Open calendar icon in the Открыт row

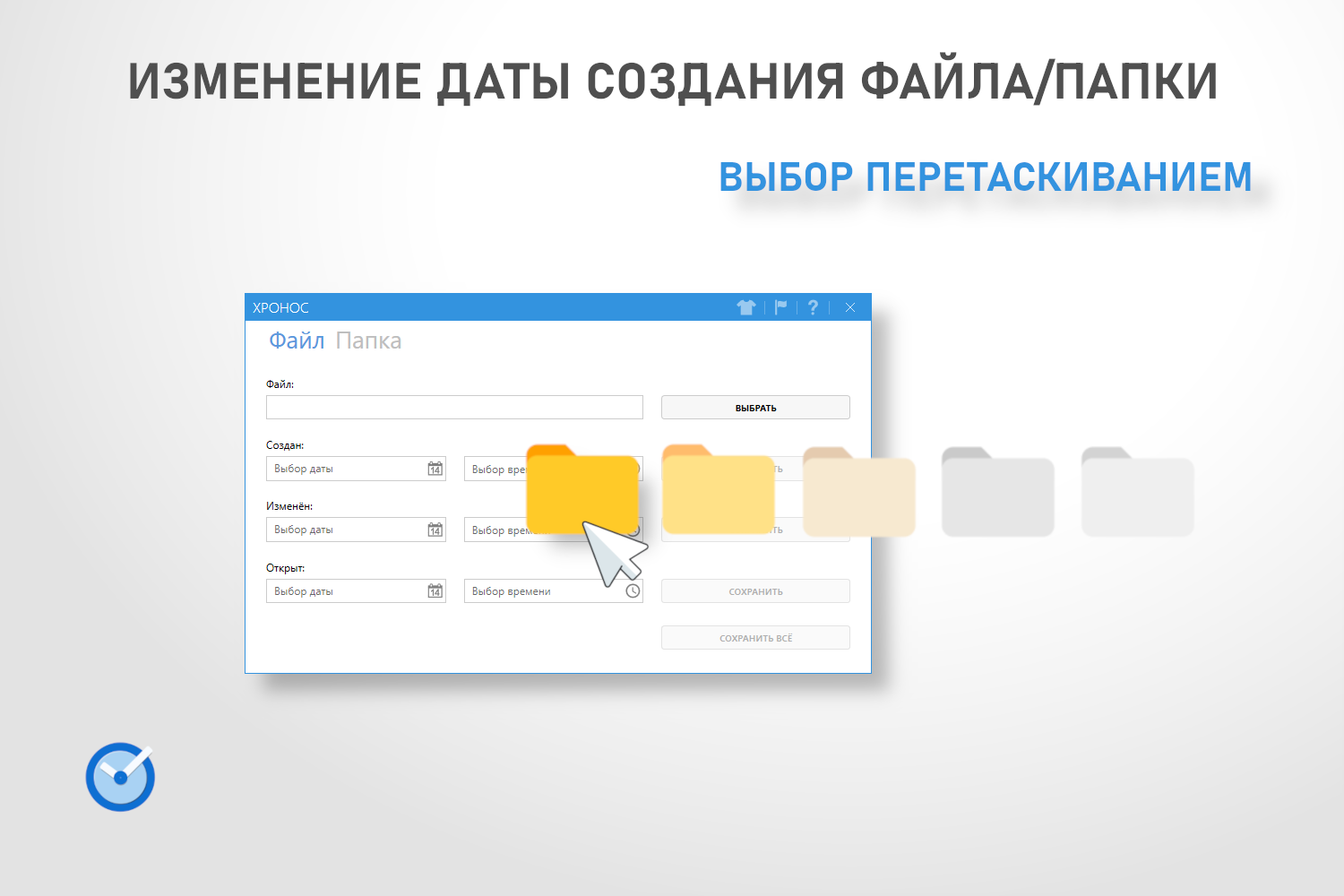(435, 591)
